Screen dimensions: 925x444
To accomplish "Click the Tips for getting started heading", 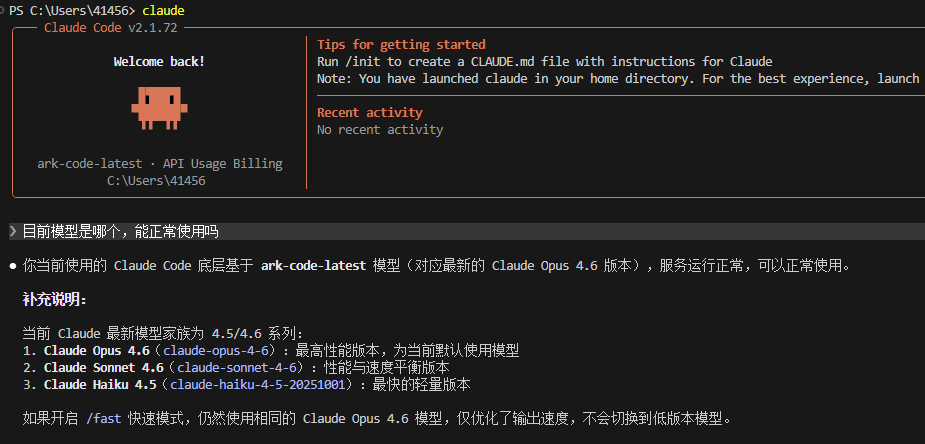I will [x=401, y=45].
